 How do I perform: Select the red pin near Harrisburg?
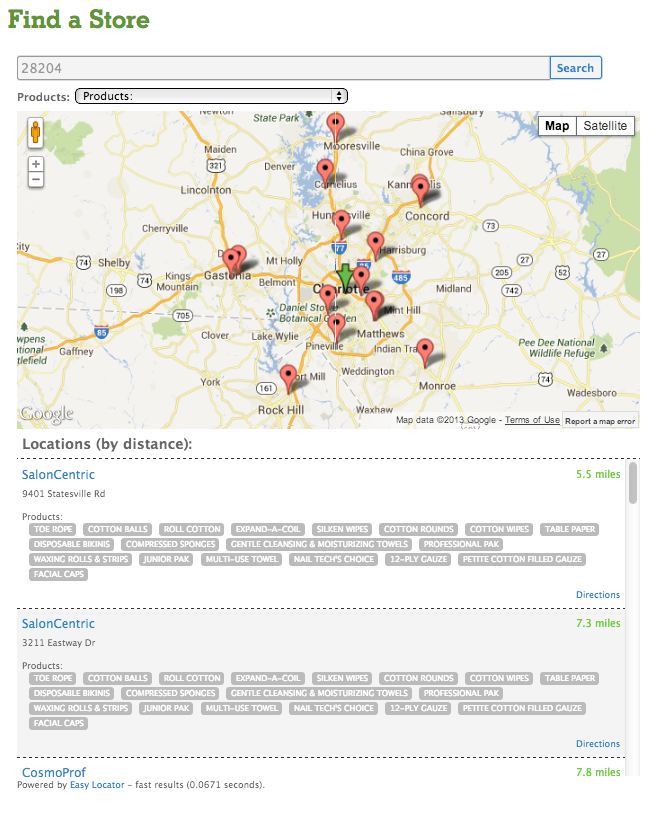pyautogui.click(x=375, y=246)
